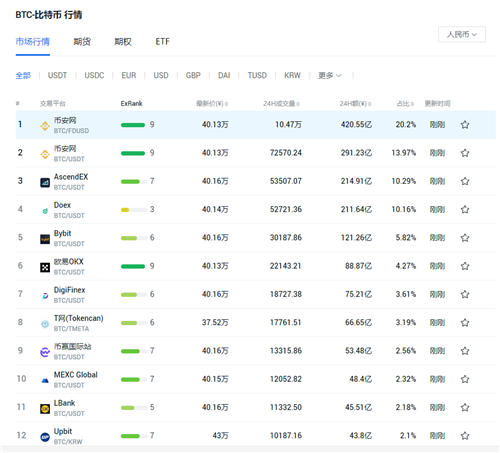Star the Upbit row

pos(465,436)
